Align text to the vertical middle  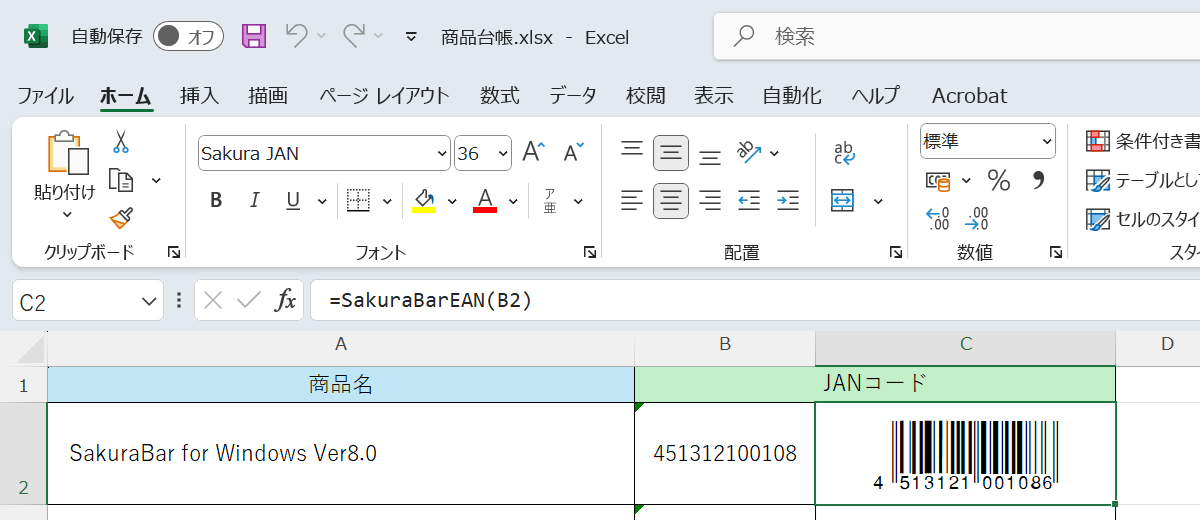pyautogui.click(x=671, y=152)
